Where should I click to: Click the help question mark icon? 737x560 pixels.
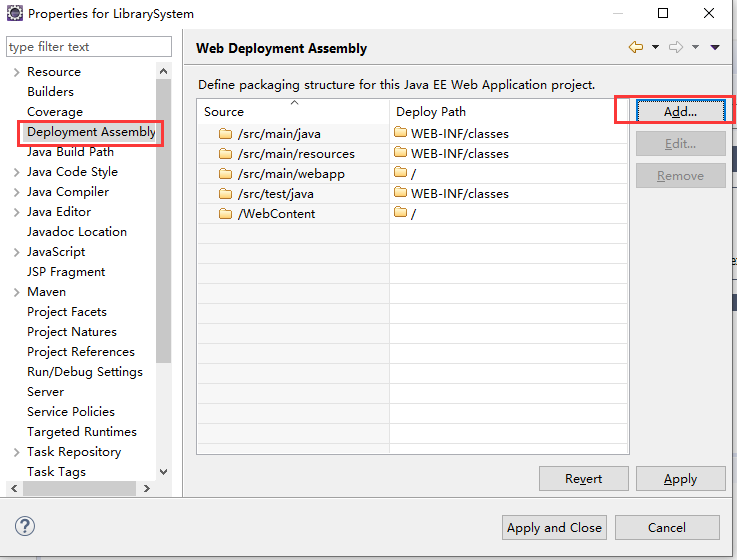(x=25, y=526)
